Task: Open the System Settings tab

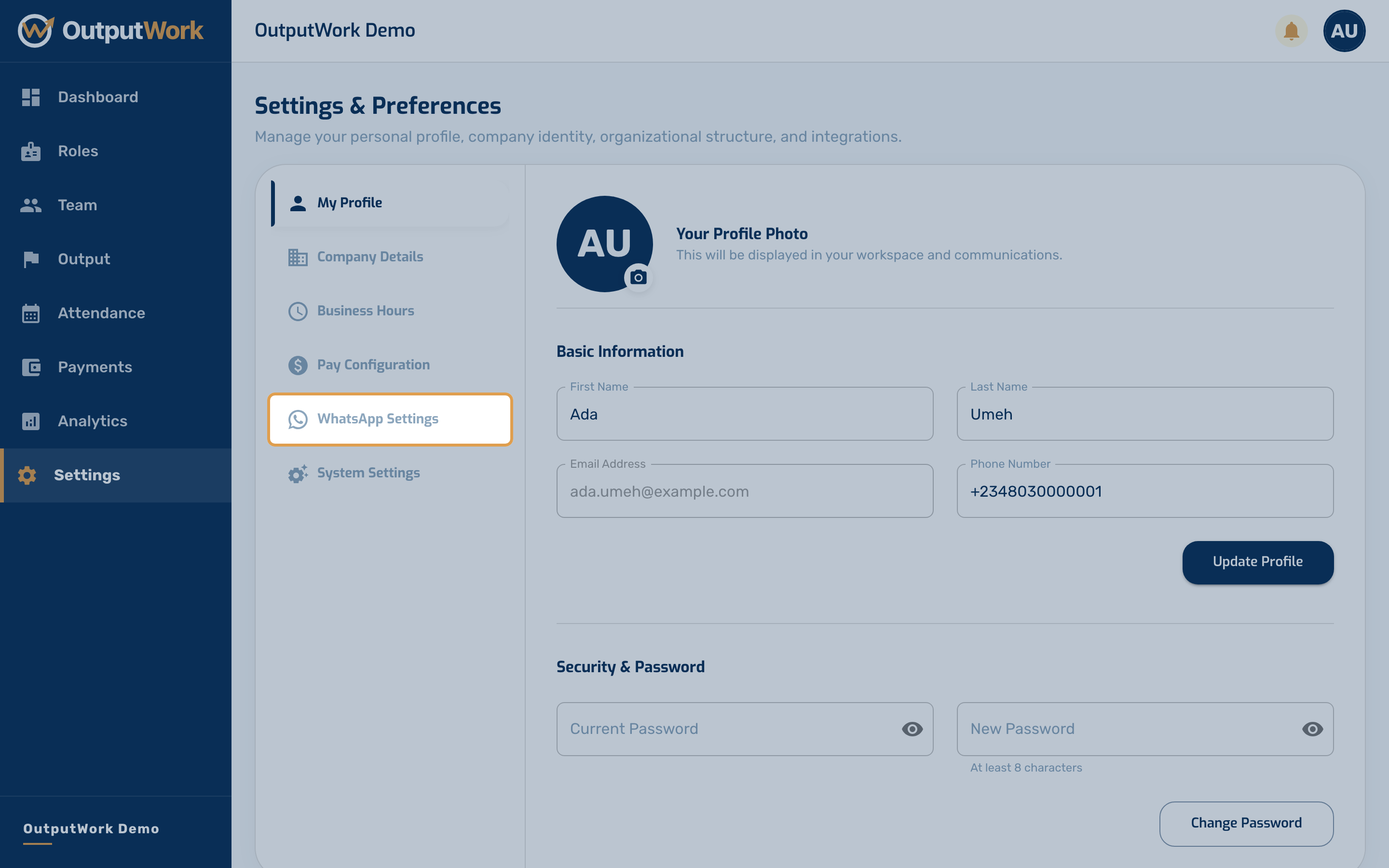Action: tap(390, 473)
